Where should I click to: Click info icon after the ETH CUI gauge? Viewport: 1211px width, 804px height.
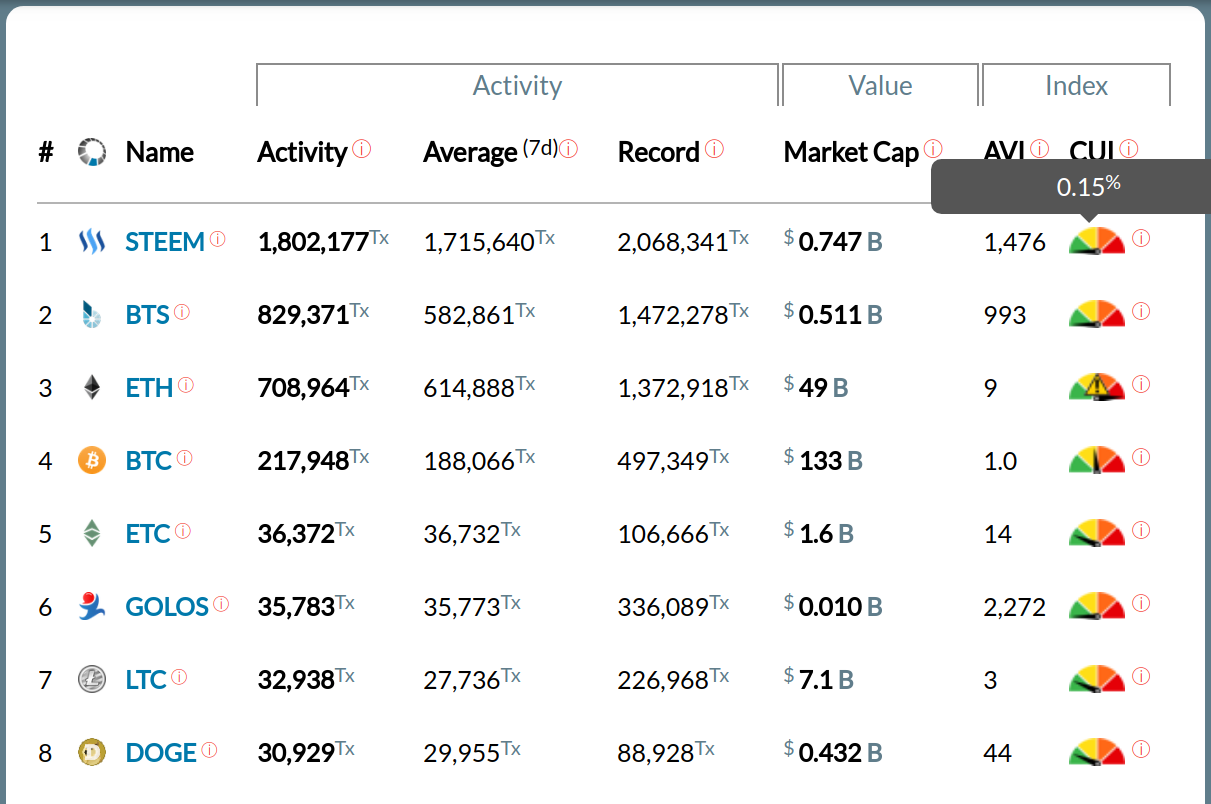pyautogui.click(x=1141, y=384)
